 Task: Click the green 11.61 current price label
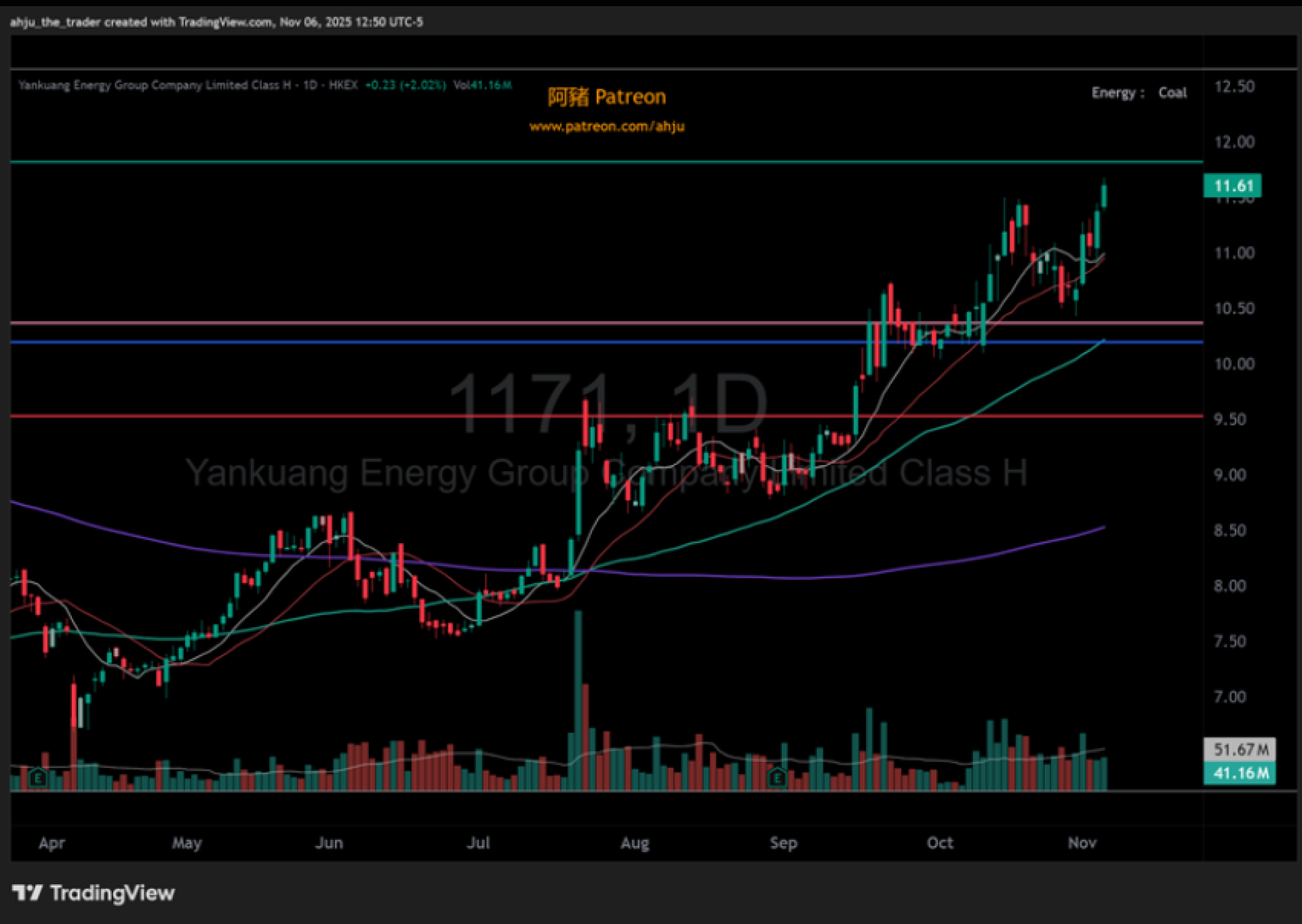pos(1232,186)
